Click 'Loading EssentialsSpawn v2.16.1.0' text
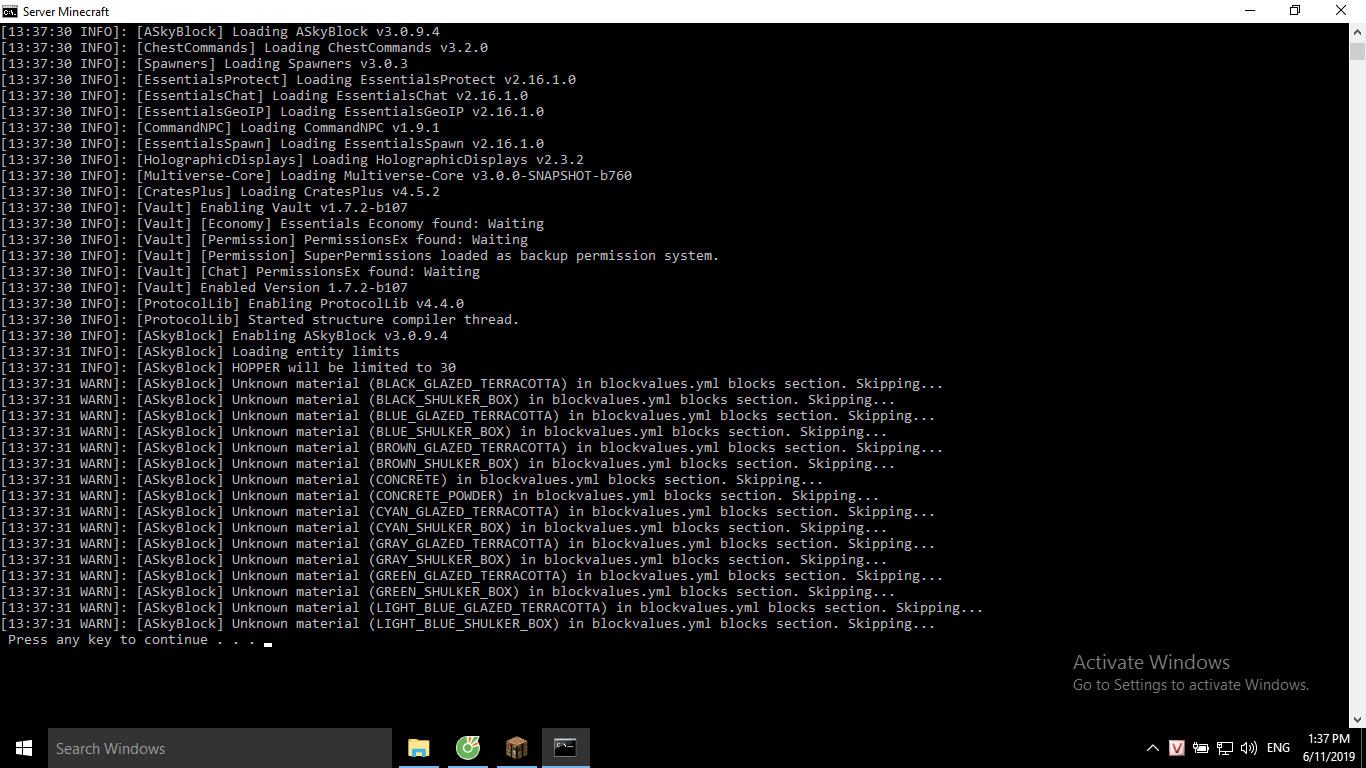The width and height of the screenshot is (1366, 768). 412,144
